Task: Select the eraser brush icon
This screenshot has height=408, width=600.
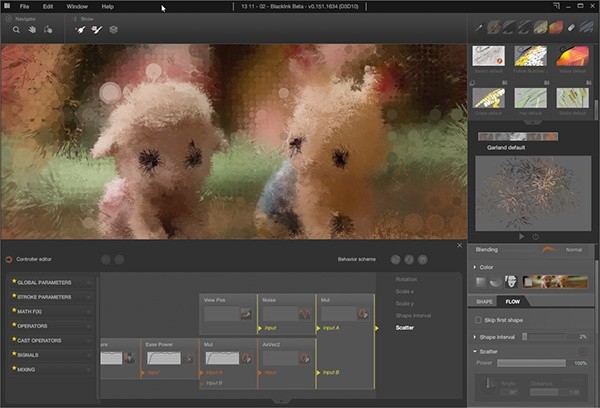Action: (571, 27)
